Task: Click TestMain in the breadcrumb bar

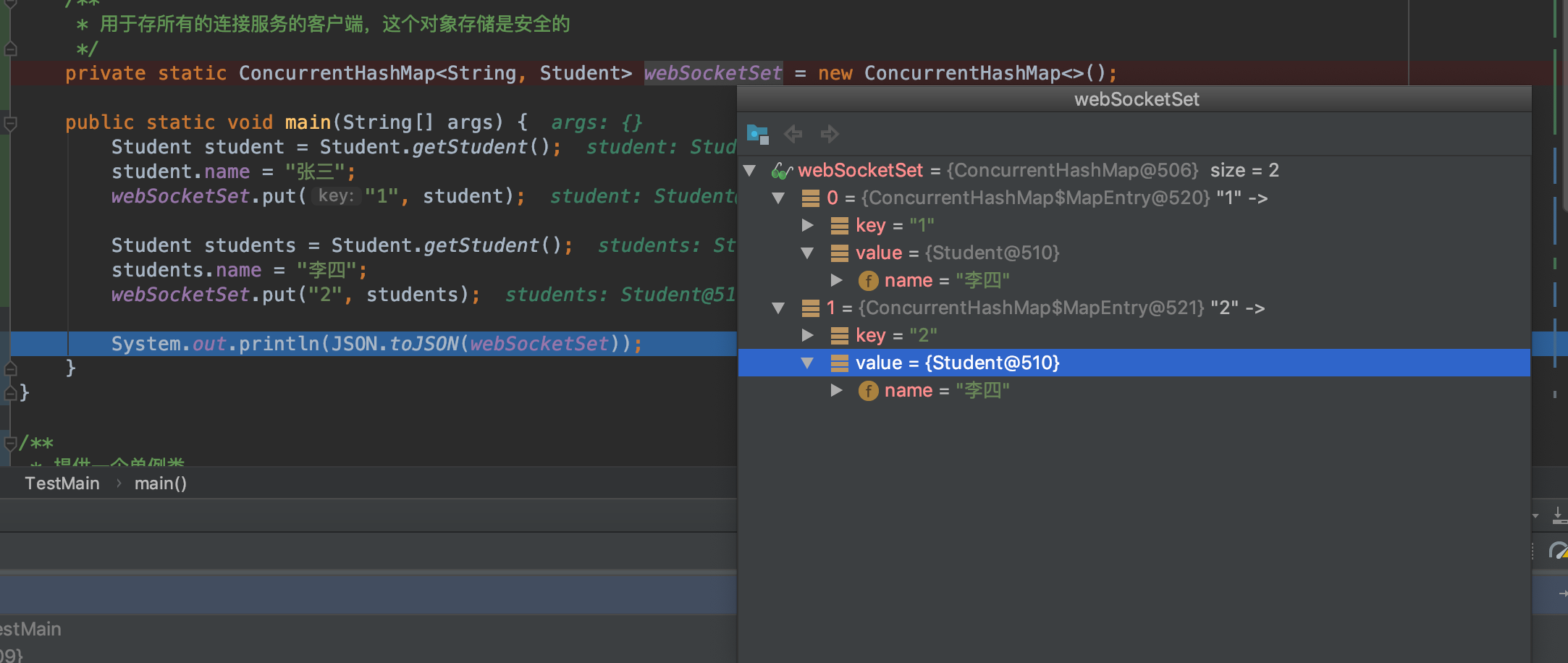Action: click(62, 483)
